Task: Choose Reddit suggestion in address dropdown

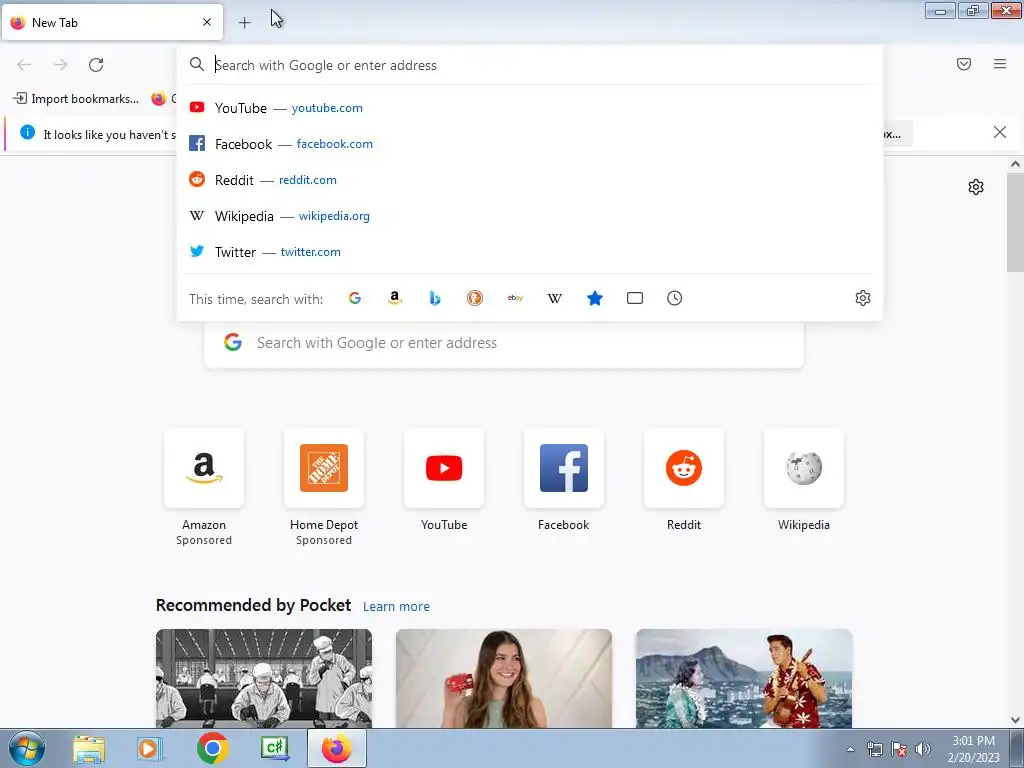Action: click(530, 180)
